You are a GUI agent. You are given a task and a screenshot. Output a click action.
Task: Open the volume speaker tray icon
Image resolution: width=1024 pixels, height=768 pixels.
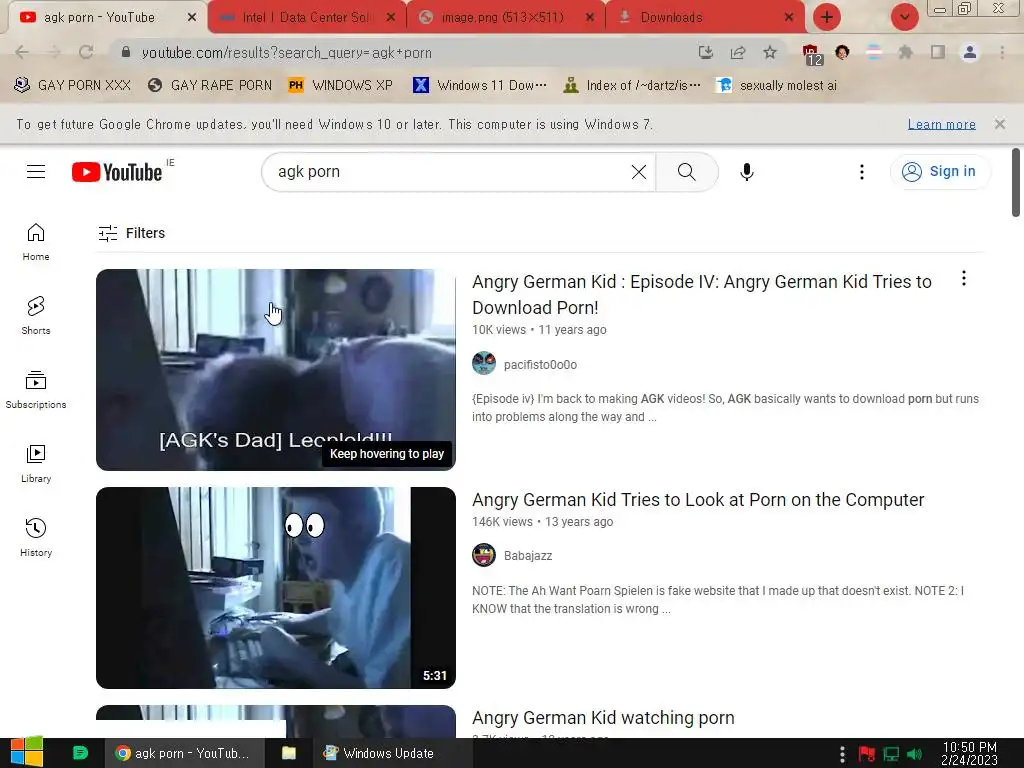click(914, 754)
